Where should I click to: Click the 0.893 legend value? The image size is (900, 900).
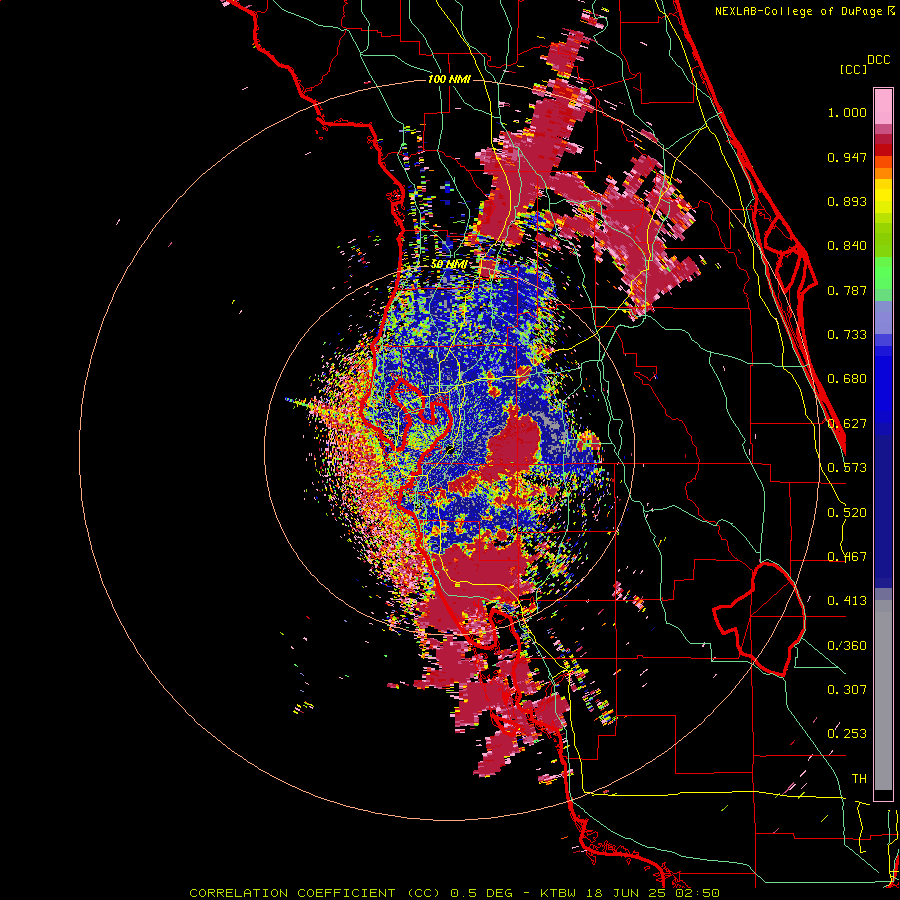[847, 201]
